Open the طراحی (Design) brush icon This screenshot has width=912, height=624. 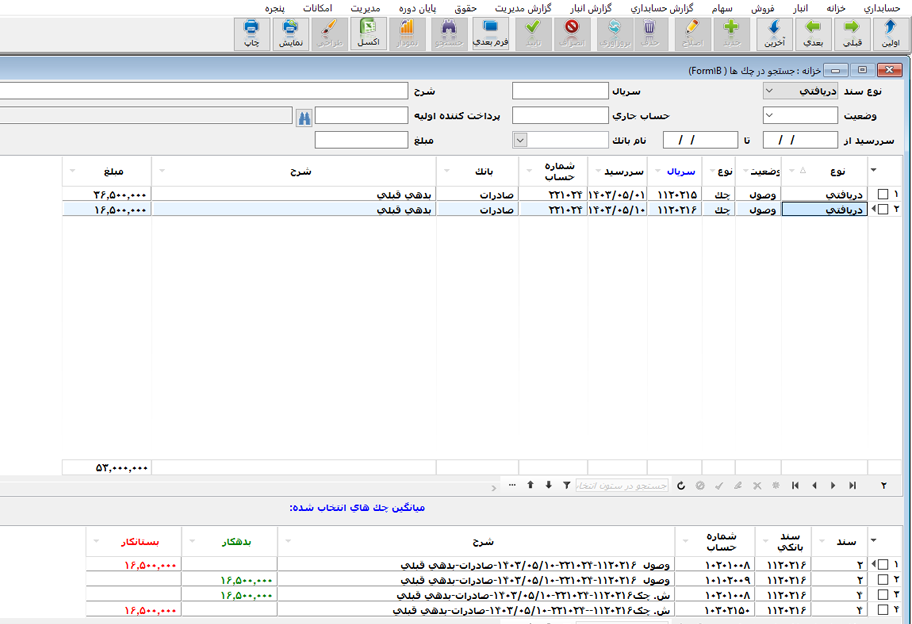coord(329,34)
